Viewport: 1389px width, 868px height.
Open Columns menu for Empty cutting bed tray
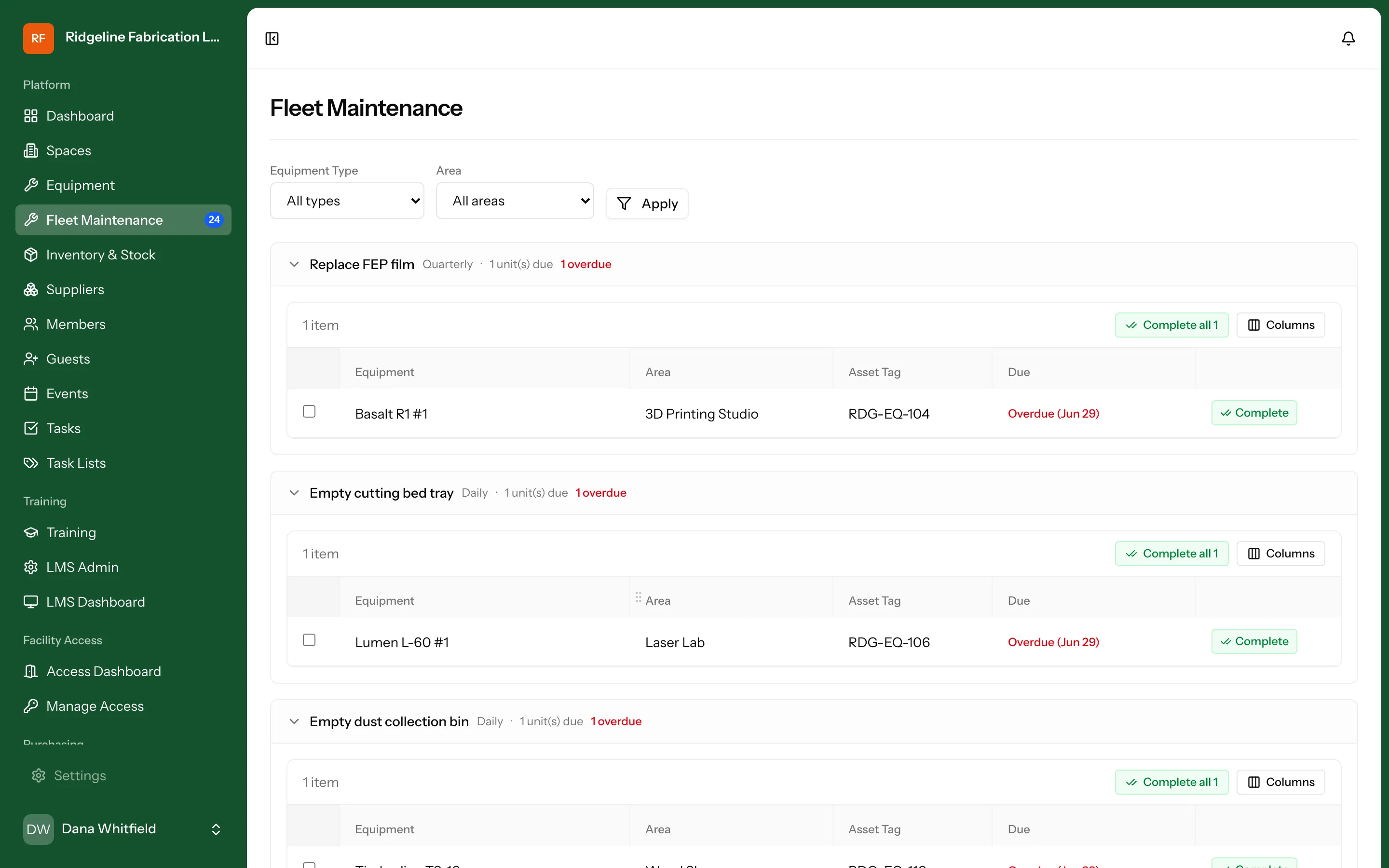[1280, 554]
